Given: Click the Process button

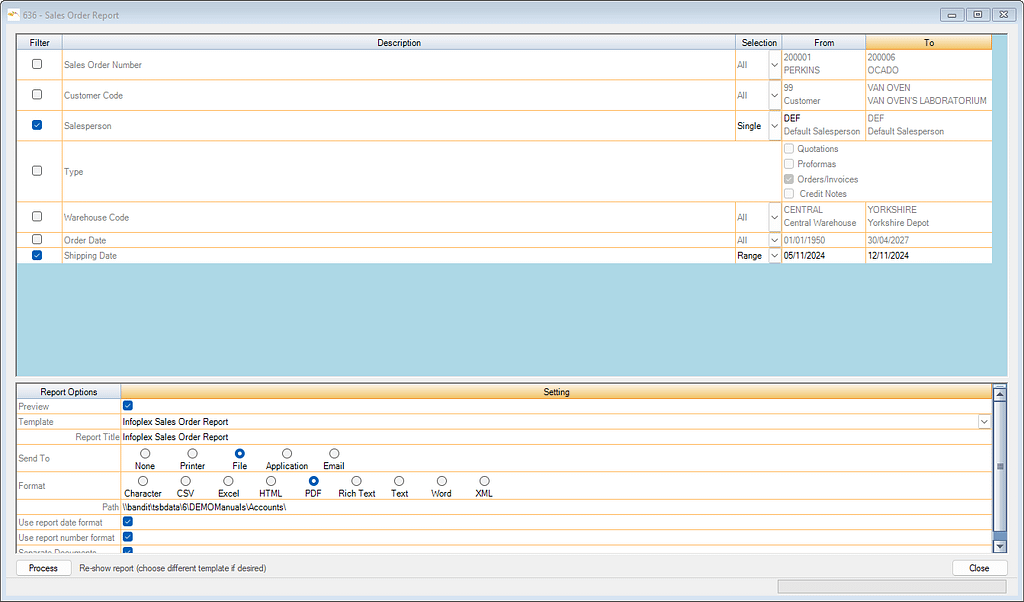Looking at the screenshot, I should click(x=43, y=568).
